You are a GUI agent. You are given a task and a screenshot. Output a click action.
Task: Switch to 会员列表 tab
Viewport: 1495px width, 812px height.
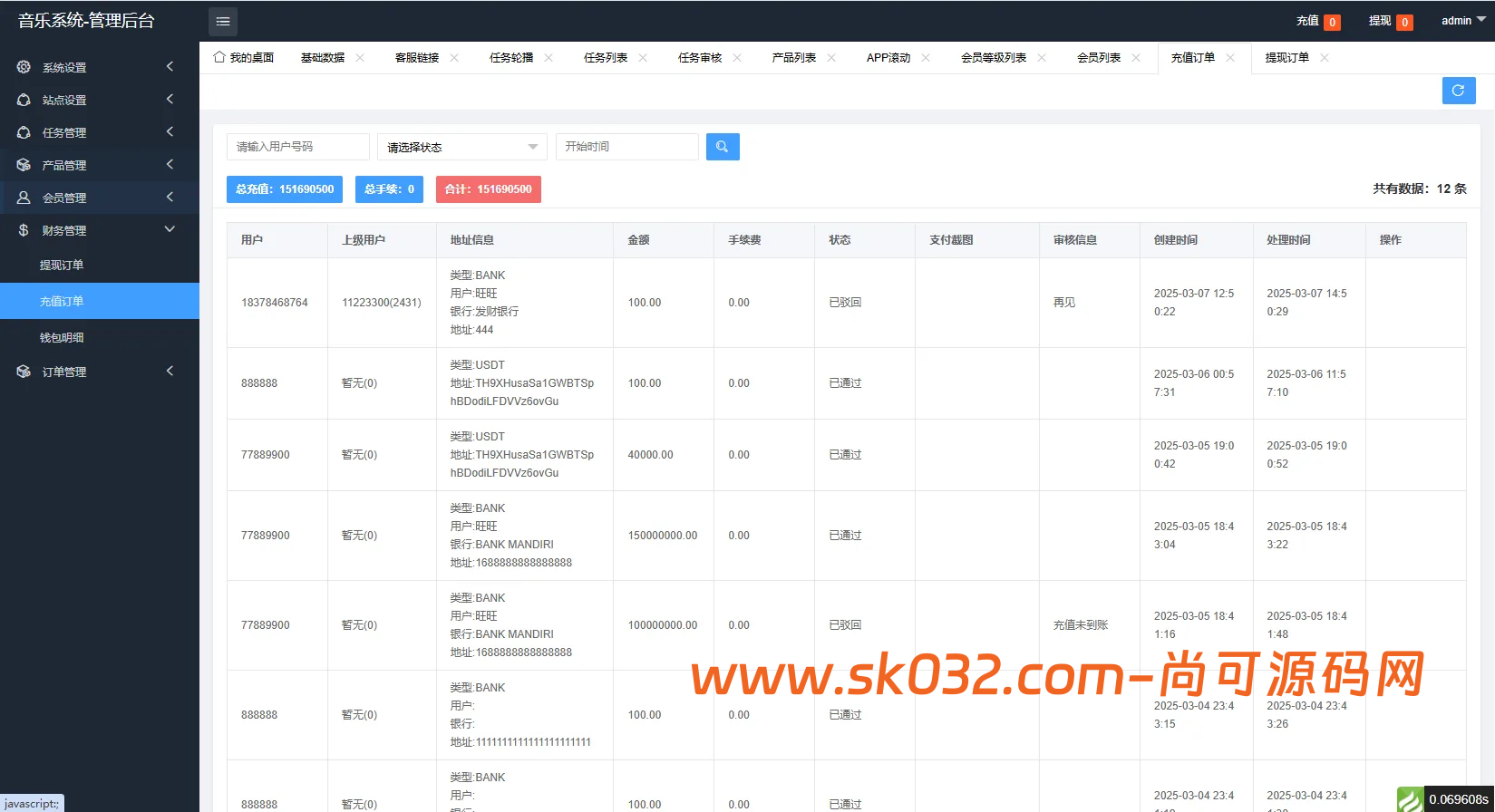(x=1099, y=58)
